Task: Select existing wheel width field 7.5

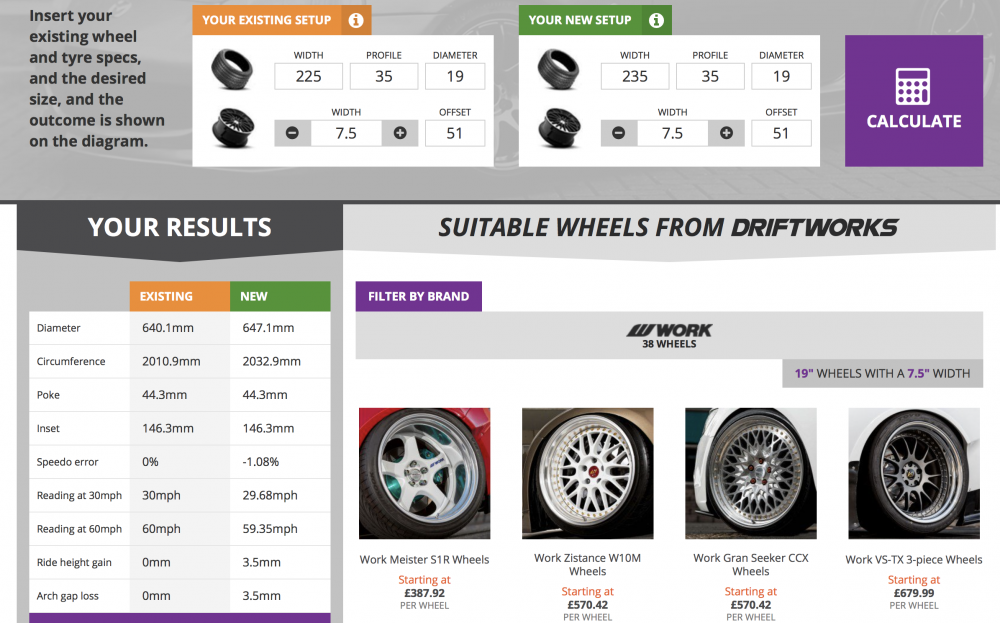Action: point(346,133)
